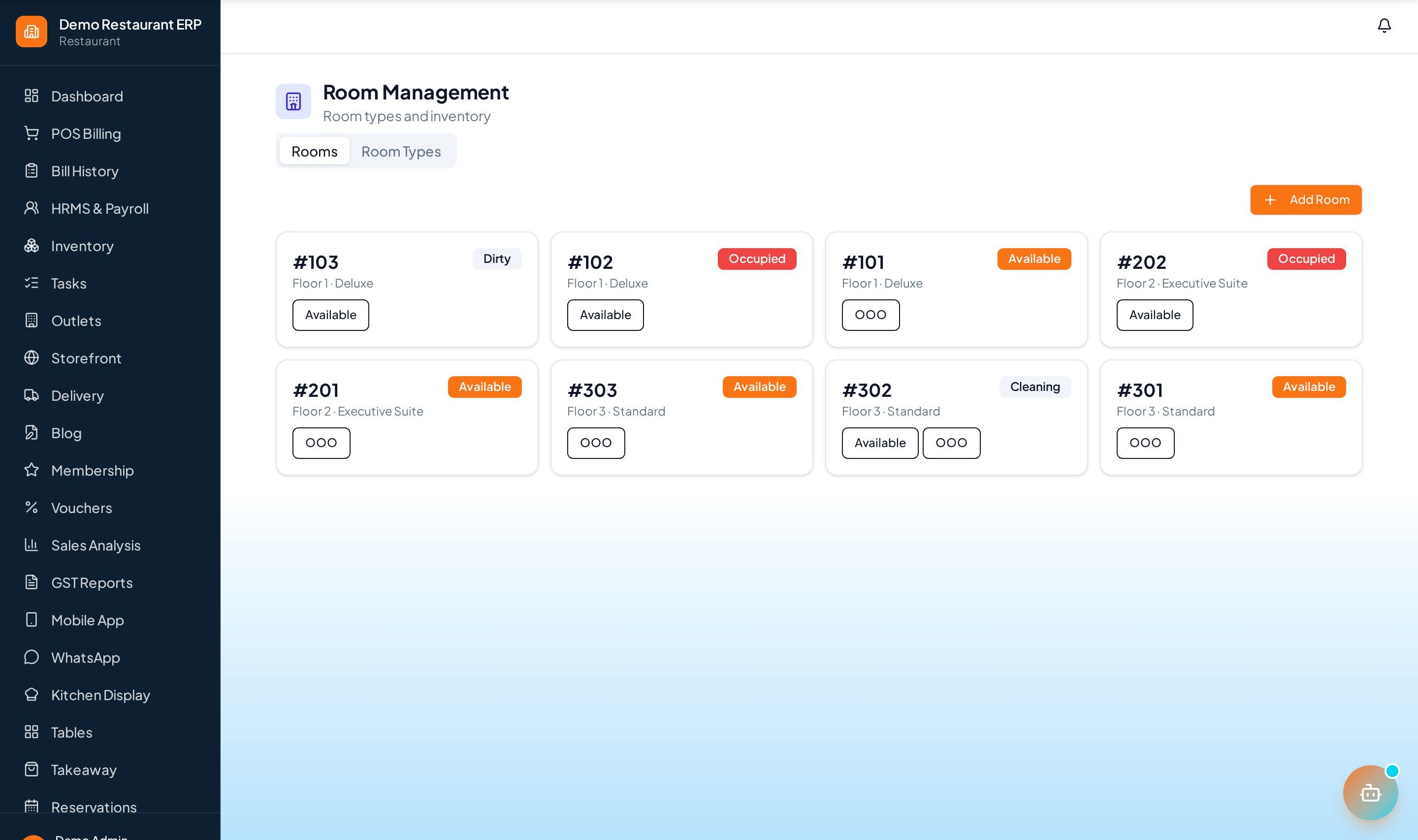Select the #103 room number heading
Viewport: 1418px width, 840px height.
tap(316, 261)
